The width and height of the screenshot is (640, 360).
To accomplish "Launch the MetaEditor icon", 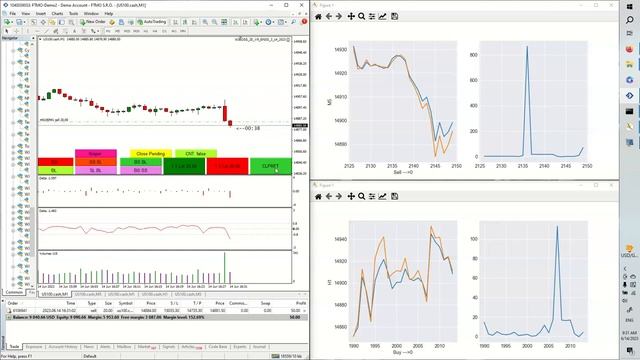I will click(112, 22).
